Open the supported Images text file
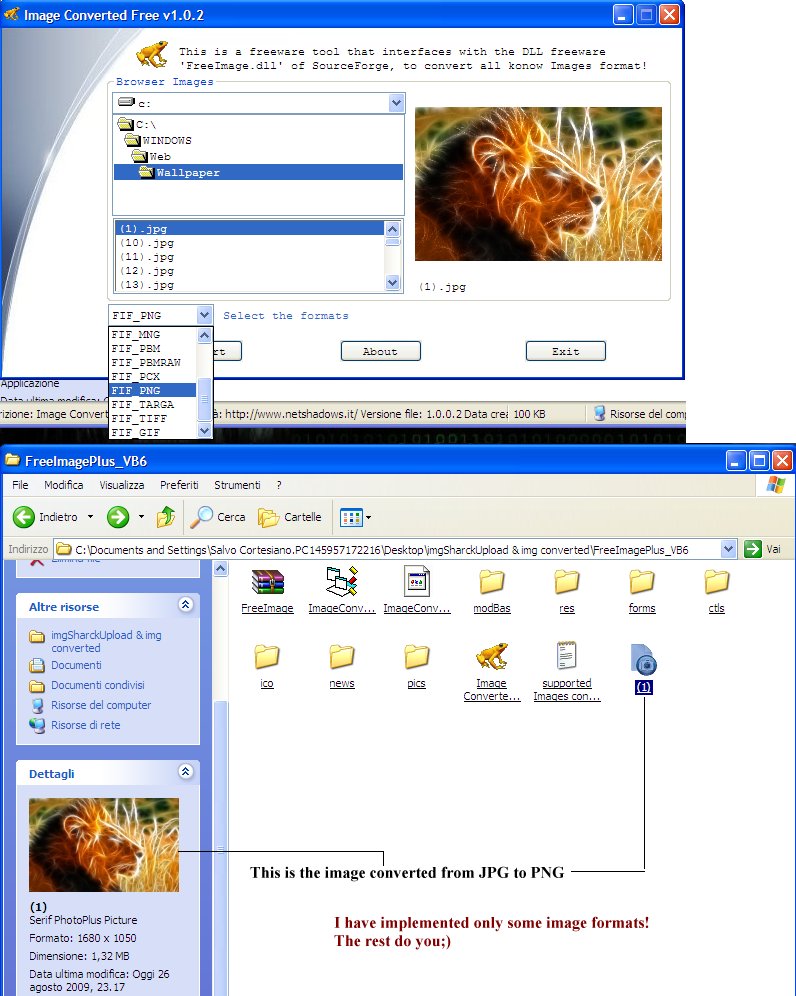Viewport: 796px width, 996px height. coord(567,657)
